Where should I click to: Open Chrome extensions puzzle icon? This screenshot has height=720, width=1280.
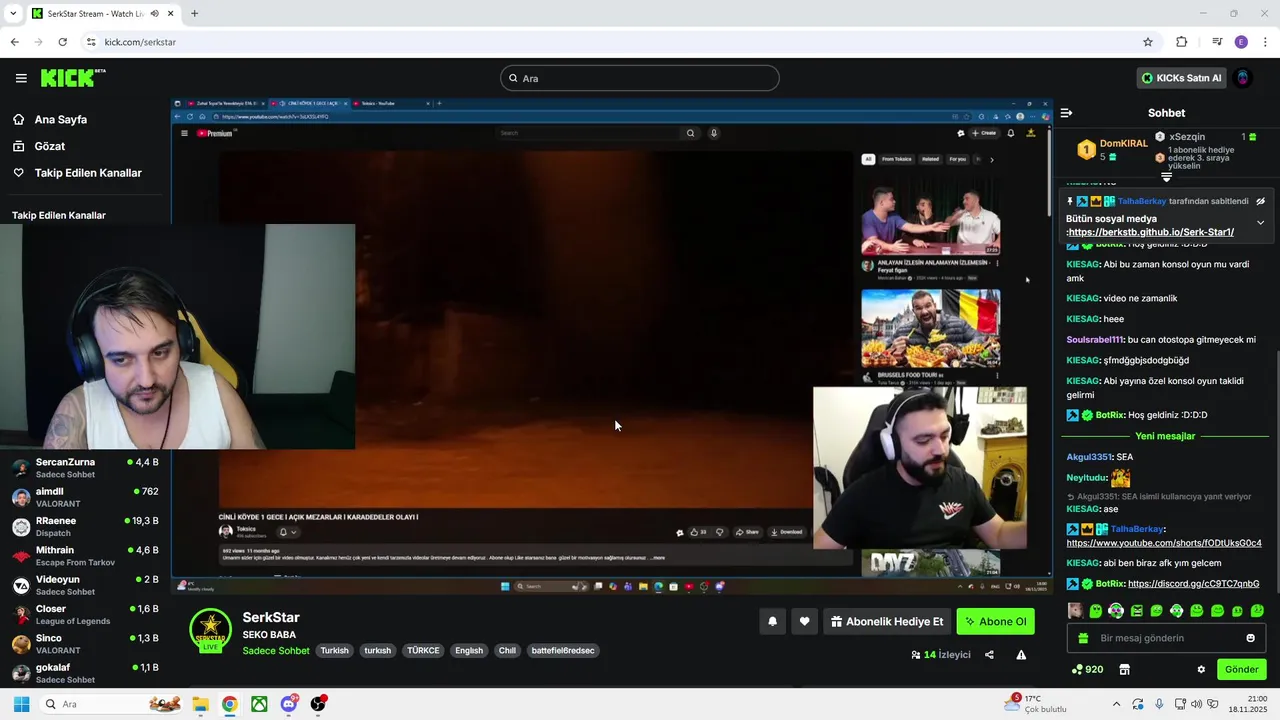point(1181,42)
